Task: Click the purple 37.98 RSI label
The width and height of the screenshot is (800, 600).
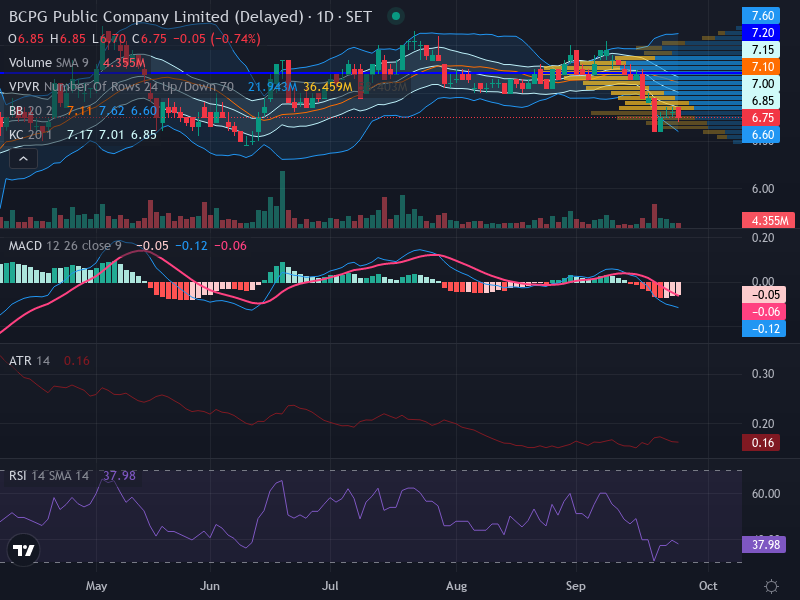Action: point(764,544)
